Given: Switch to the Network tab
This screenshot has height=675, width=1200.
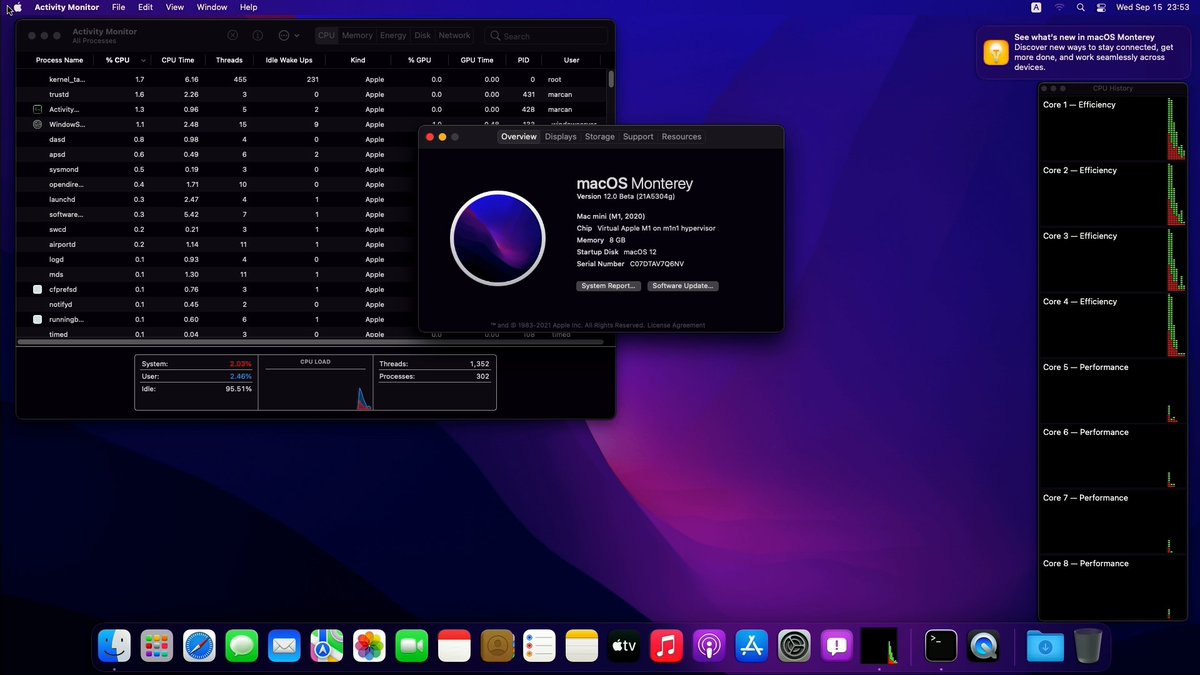Looking at the screenshot, I should point(454,35).
